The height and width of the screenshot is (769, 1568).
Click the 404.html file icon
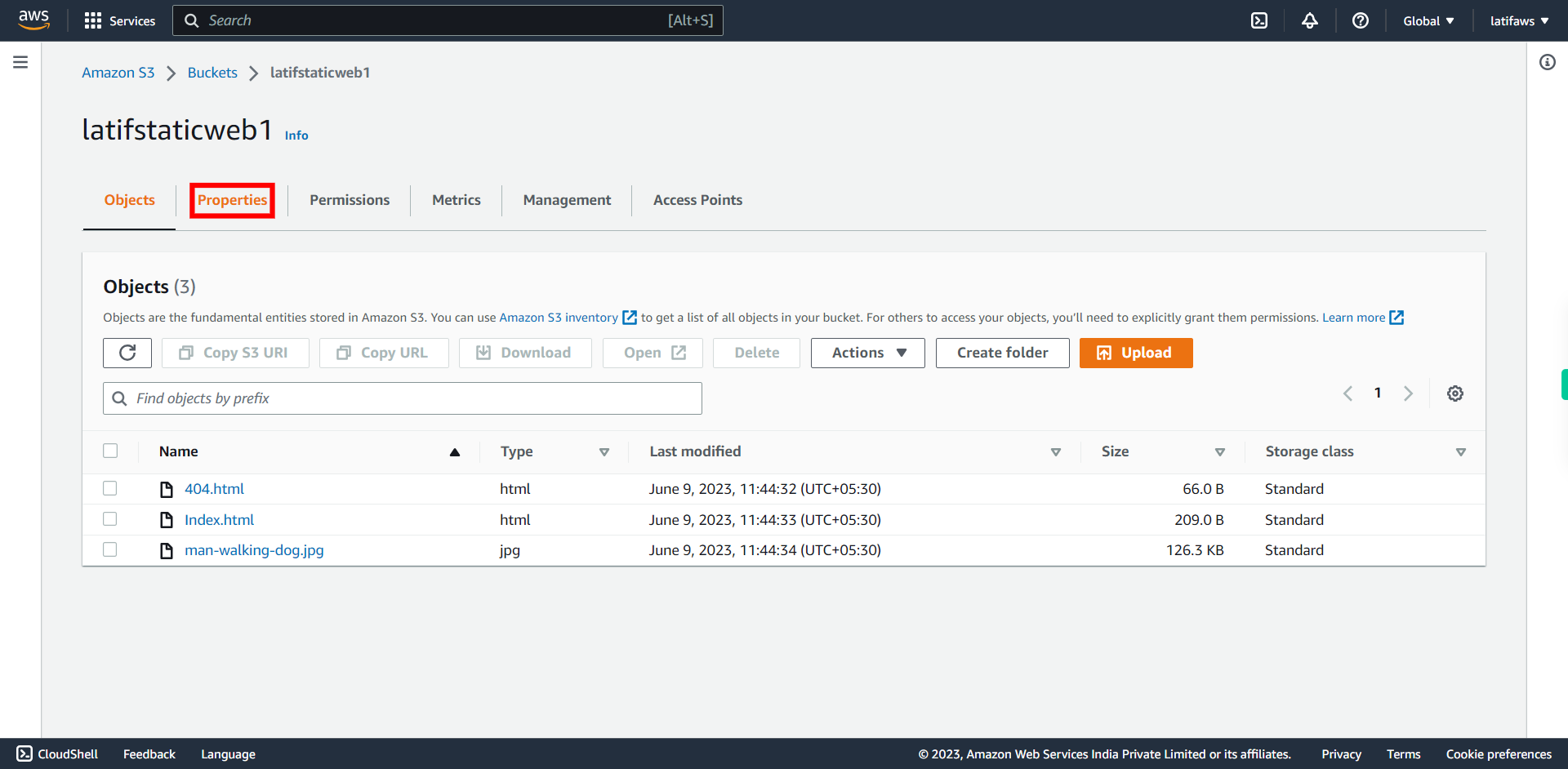pyautogui.click(x=167, y=489)
